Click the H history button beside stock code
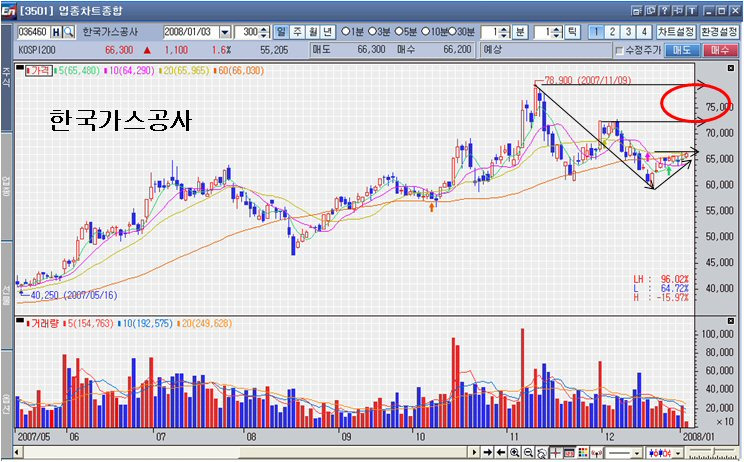 click(x=57, y=32)
